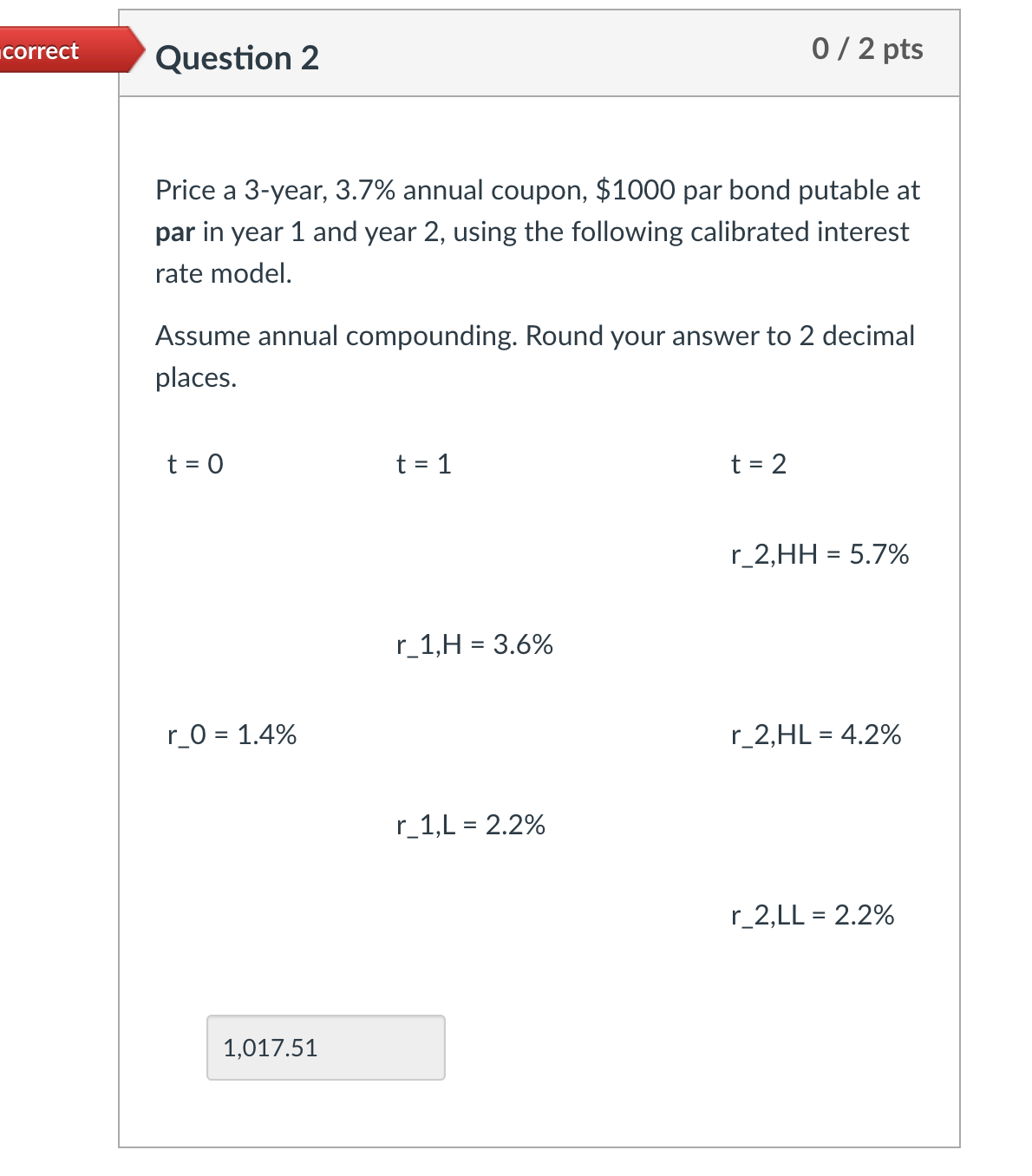Select the r_0 = 1.4% rate label
The width and height of the screenshot is (1032, 1176).
[231, 735]
